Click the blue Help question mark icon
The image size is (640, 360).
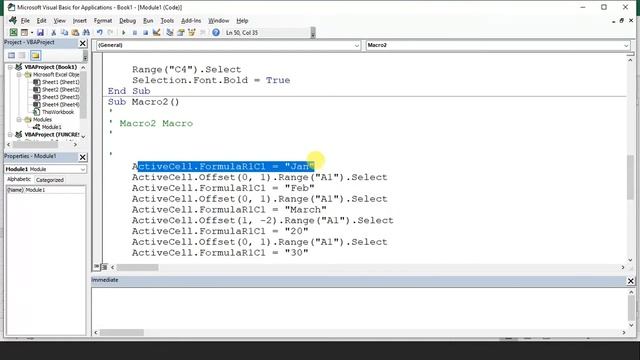(216, 32)
